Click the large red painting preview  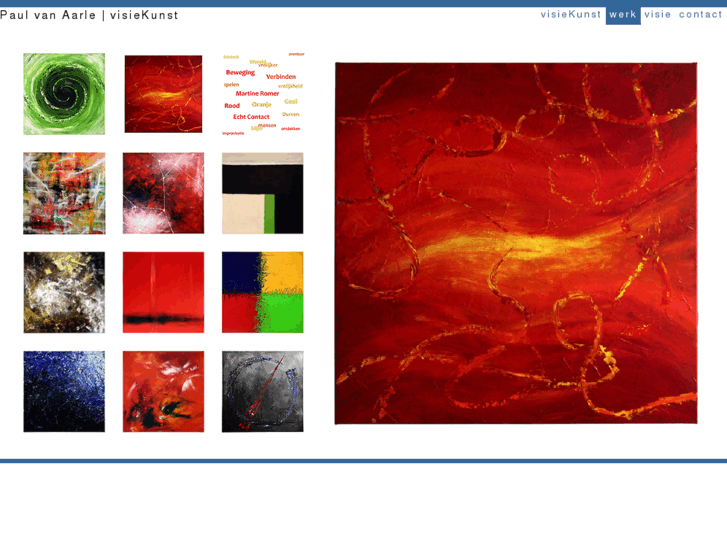[516, 243]
